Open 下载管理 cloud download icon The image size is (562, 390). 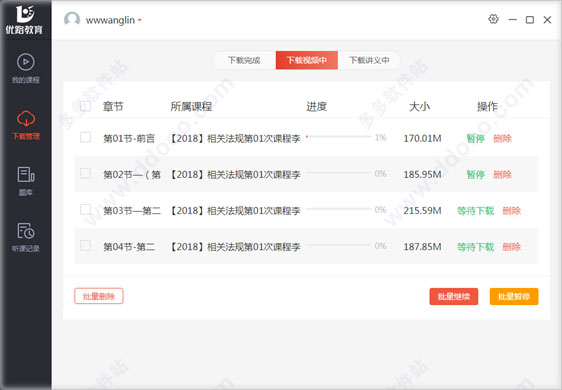[x=26, y=119]
